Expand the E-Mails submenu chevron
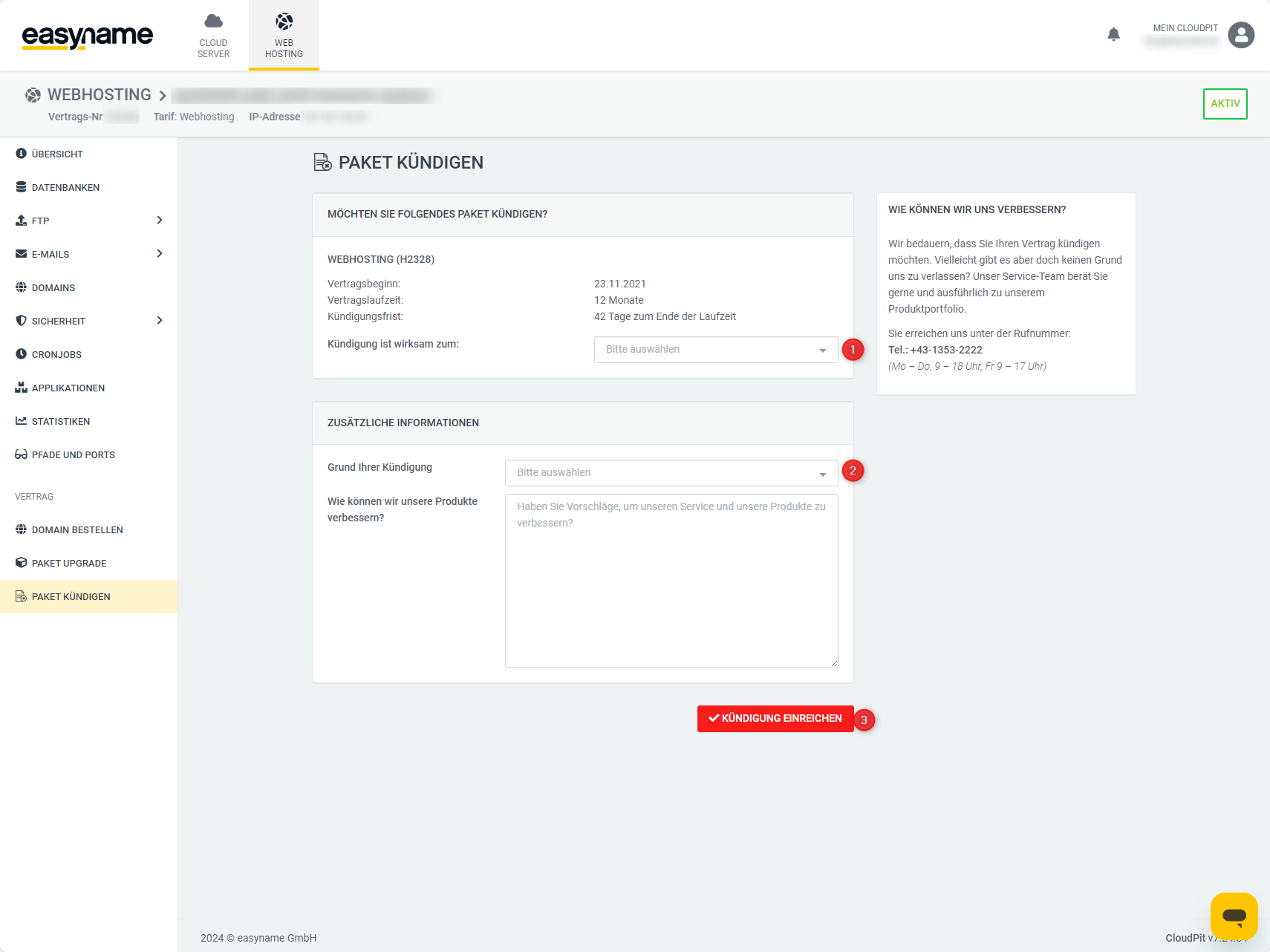 (160, 254)
